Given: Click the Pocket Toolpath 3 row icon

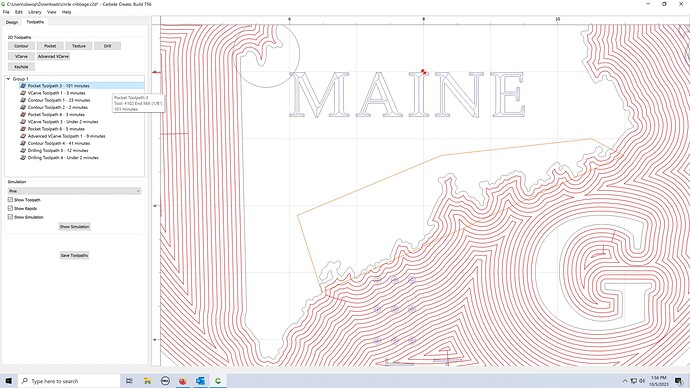Looking at the screenshot, I should [23, 86].
